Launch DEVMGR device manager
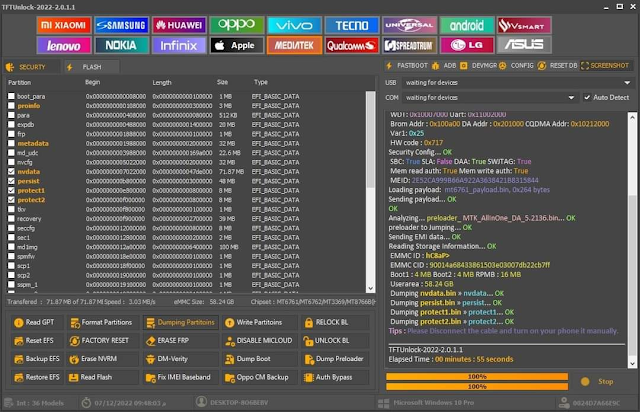The image size is (640, 412). tap(479, 66)
